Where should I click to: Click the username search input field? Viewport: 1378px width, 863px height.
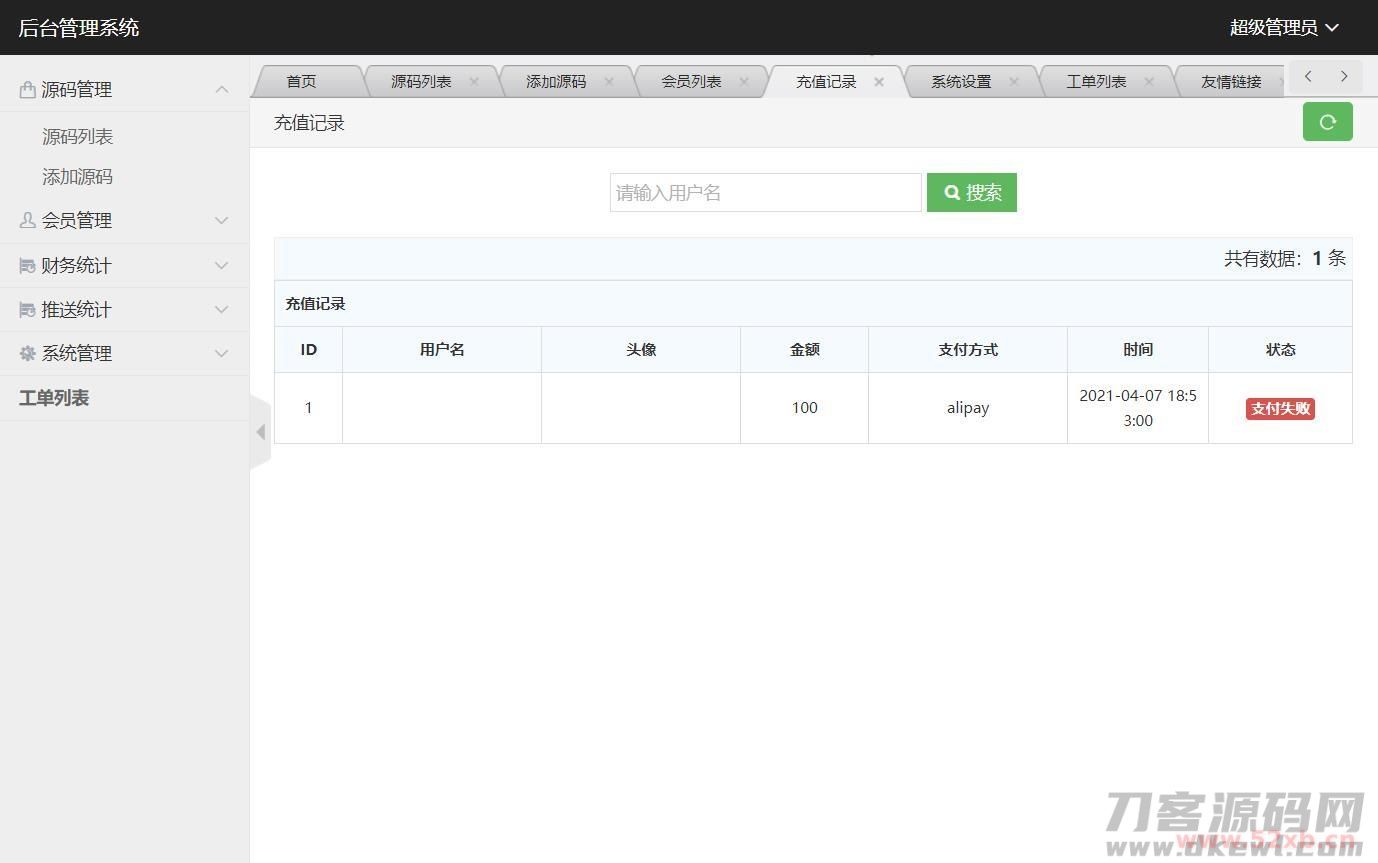pos(765,193)
